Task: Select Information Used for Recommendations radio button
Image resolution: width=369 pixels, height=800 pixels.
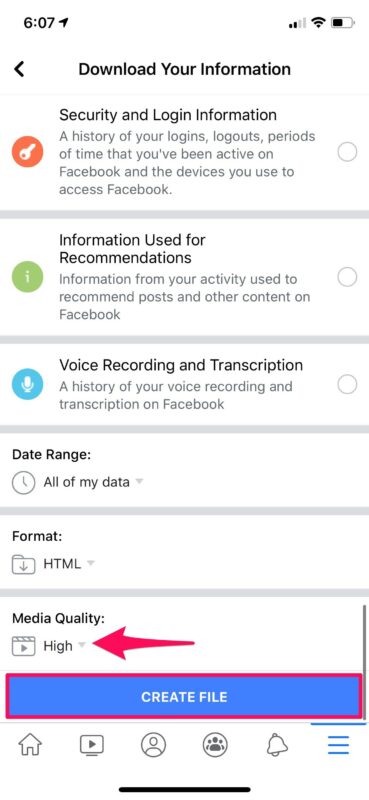Action: coord(347,277)
